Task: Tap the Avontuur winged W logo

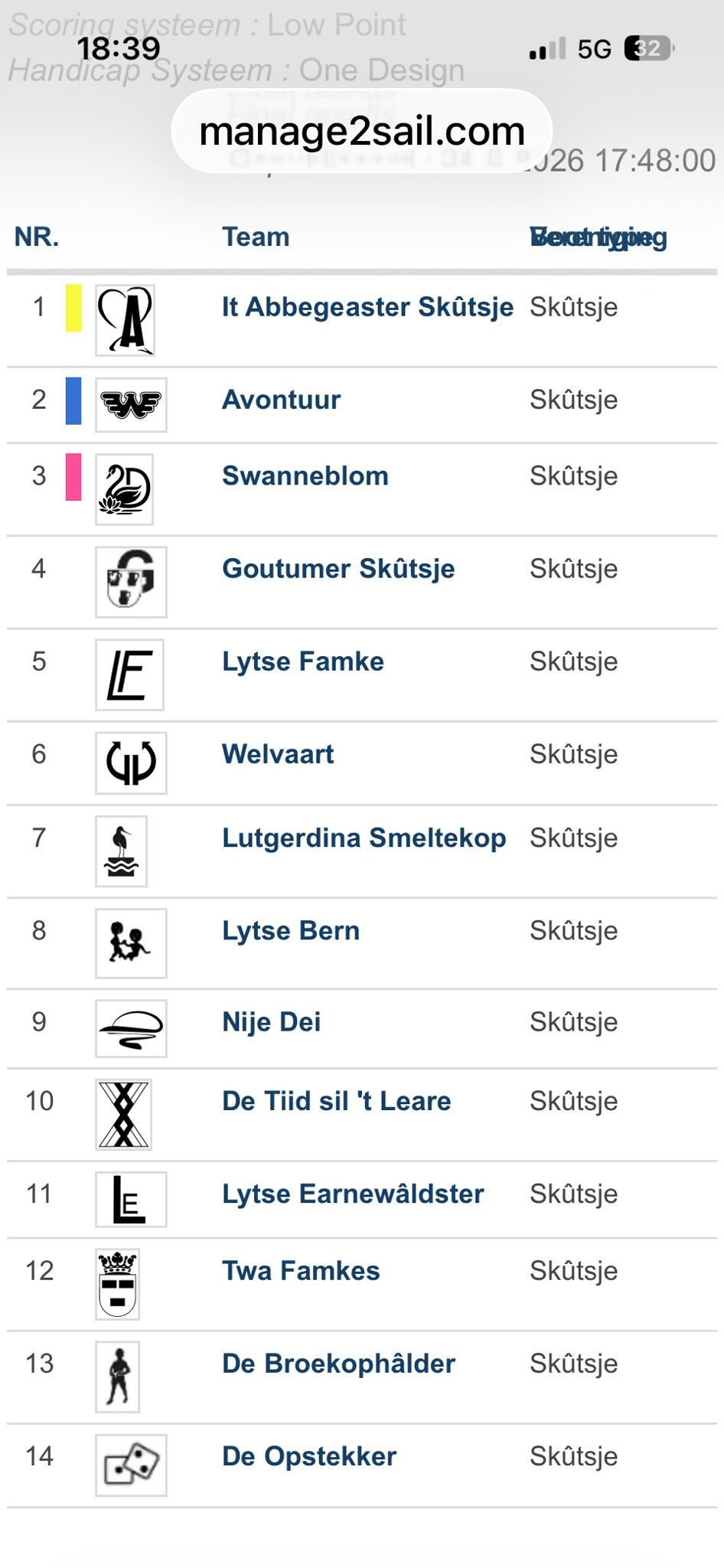Action: 131,405
